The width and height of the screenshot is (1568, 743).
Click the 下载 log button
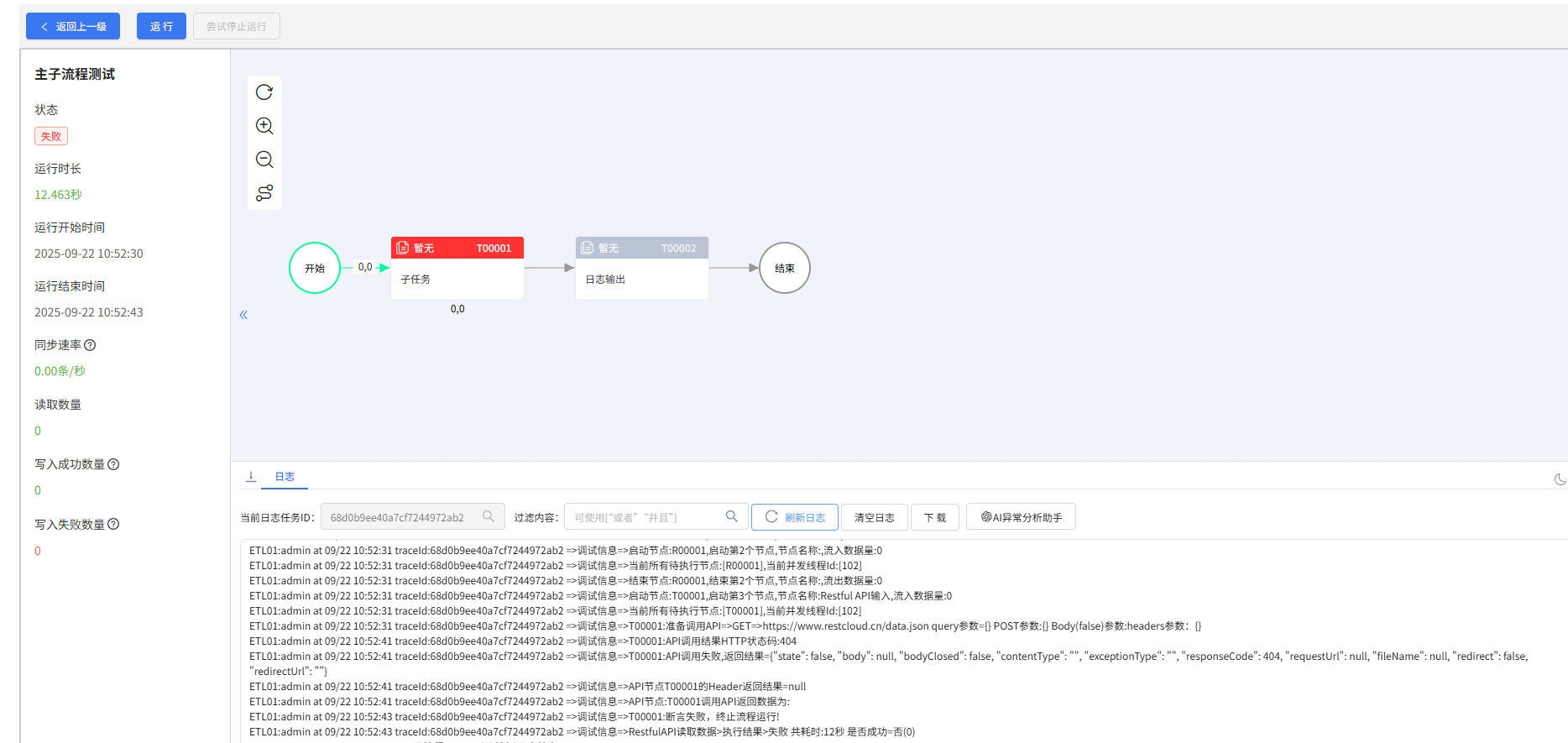935,517
